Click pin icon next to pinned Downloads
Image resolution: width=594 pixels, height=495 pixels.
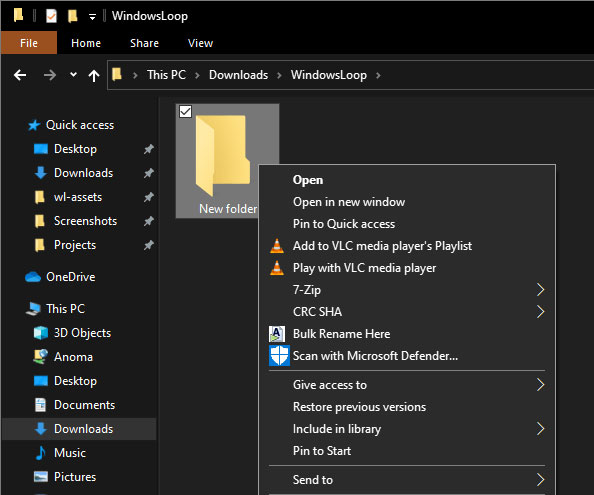tap(148, 173)
